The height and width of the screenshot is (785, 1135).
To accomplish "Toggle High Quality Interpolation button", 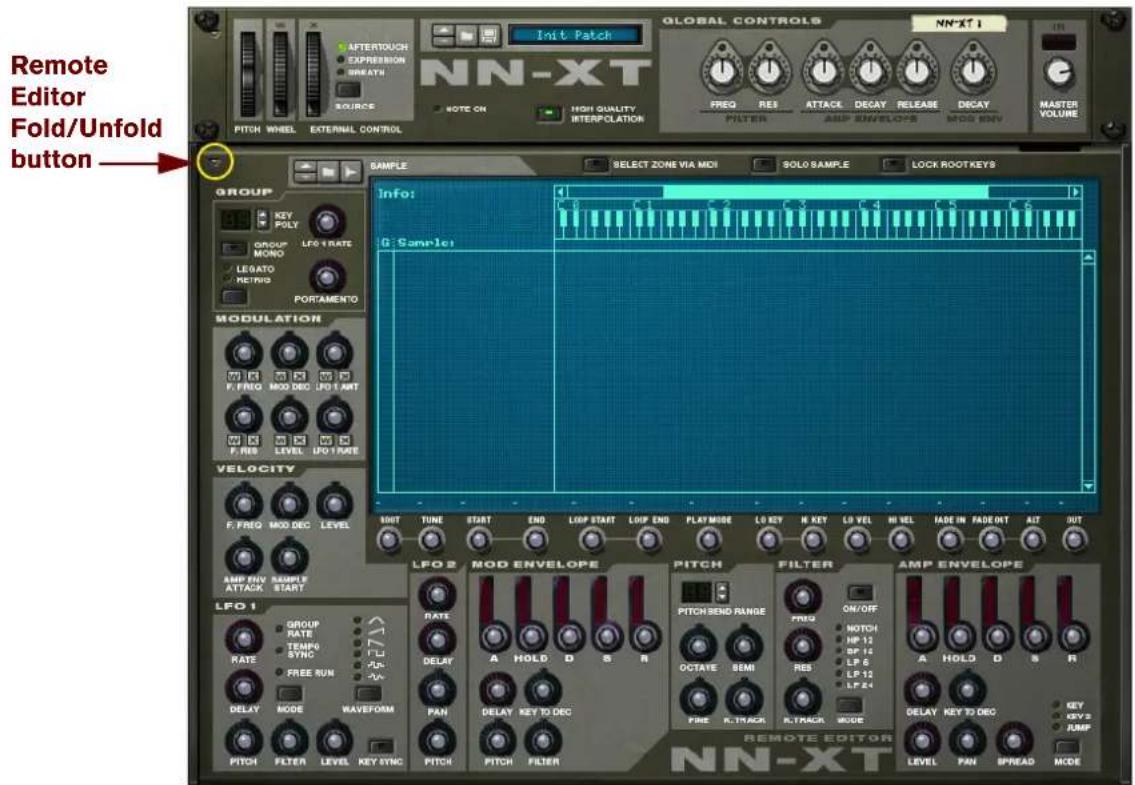I will [x=549, y=114].
